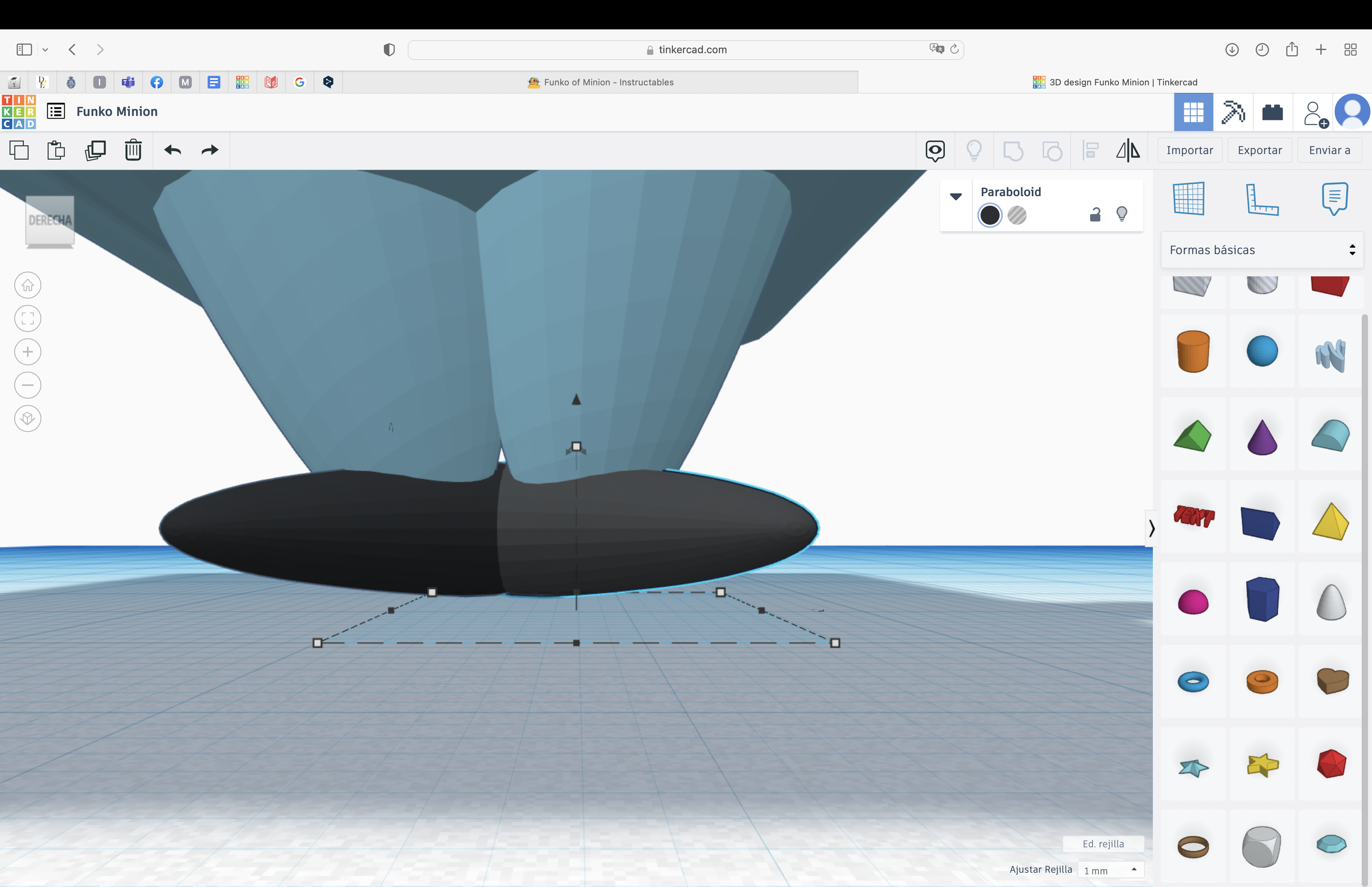Switch to 3D design grid view

pos(1193,112)
